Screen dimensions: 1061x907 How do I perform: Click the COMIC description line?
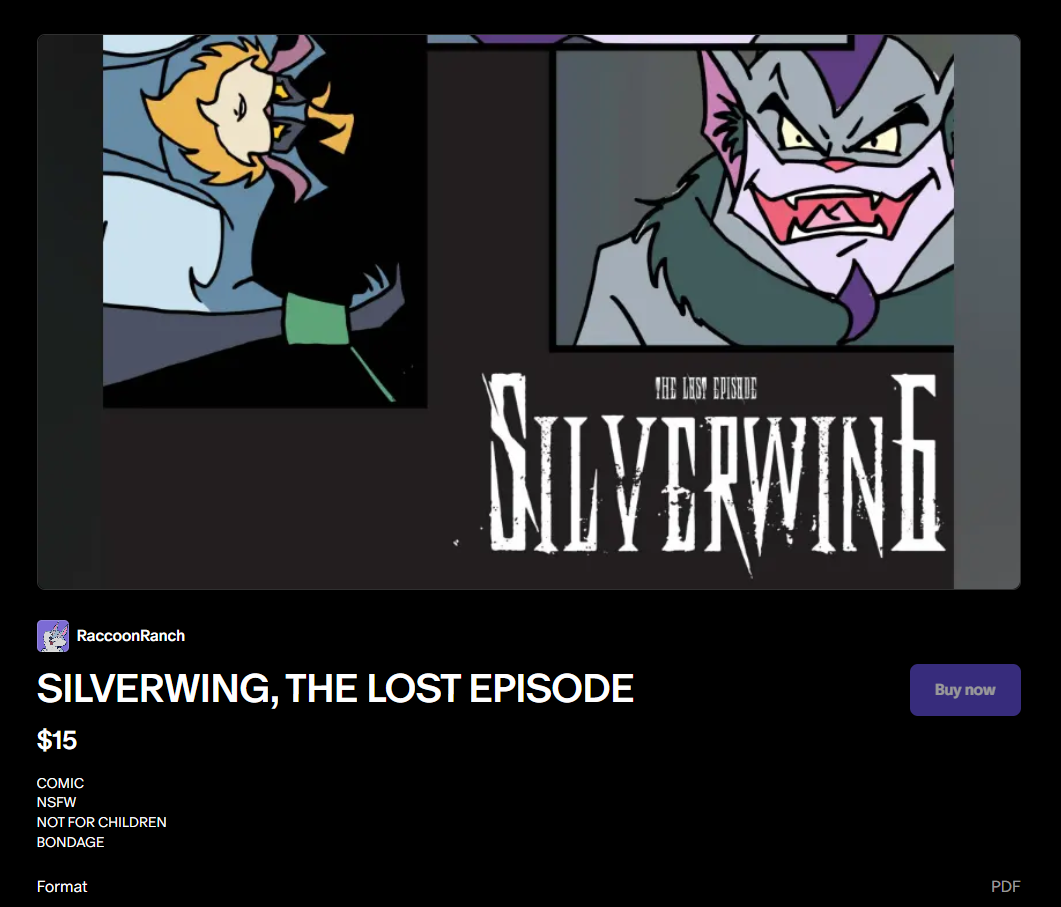60,783
